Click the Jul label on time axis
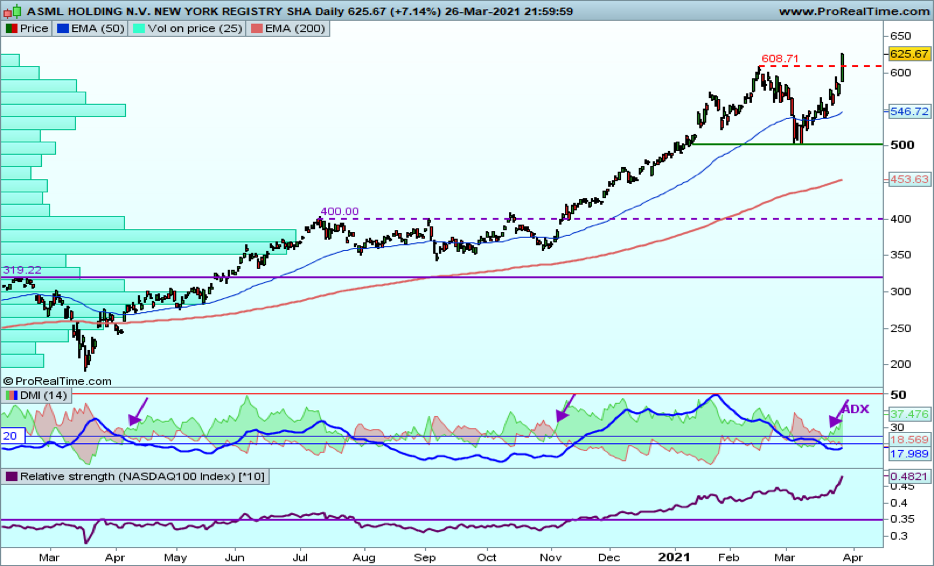 coord(300,558)
